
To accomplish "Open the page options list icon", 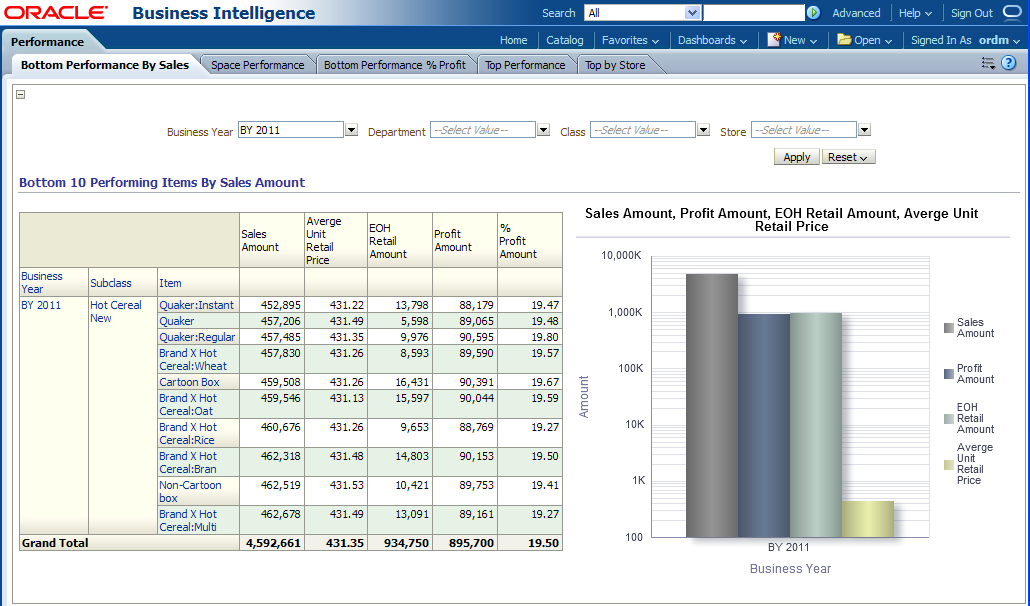I will (x=988, y=63).
